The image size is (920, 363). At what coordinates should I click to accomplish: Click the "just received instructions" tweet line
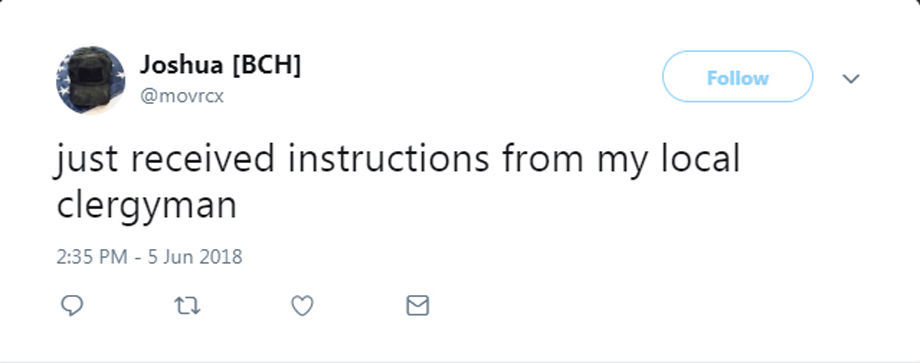(398, 159)
